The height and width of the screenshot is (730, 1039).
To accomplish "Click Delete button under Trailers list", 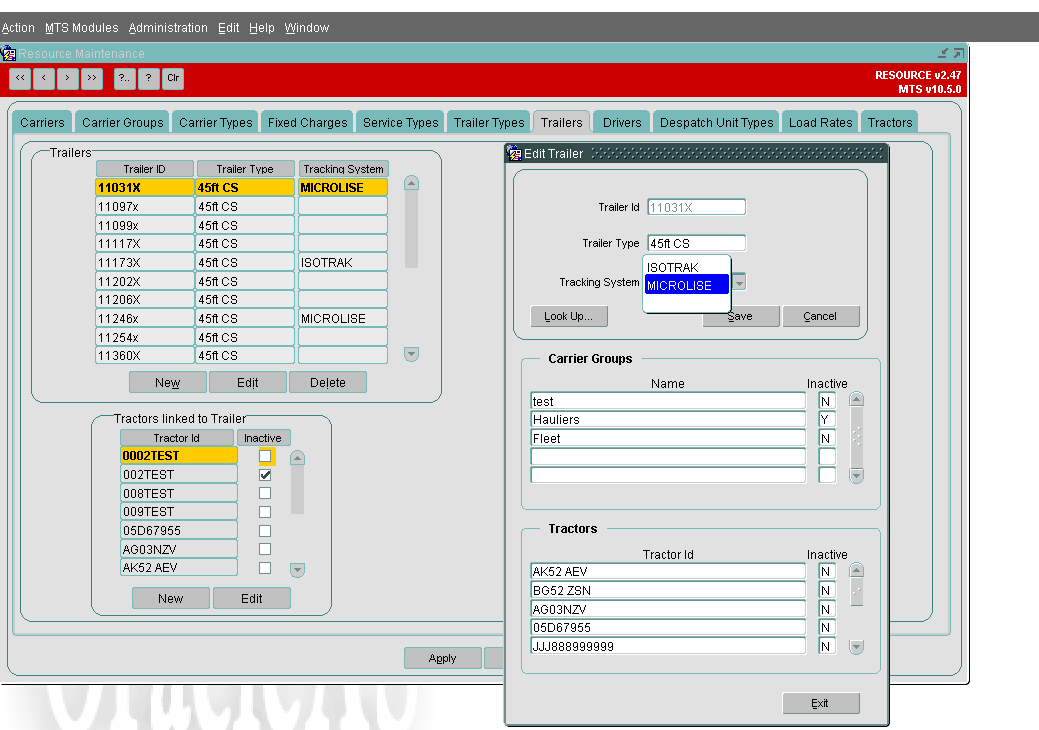I will click(328, 383).
